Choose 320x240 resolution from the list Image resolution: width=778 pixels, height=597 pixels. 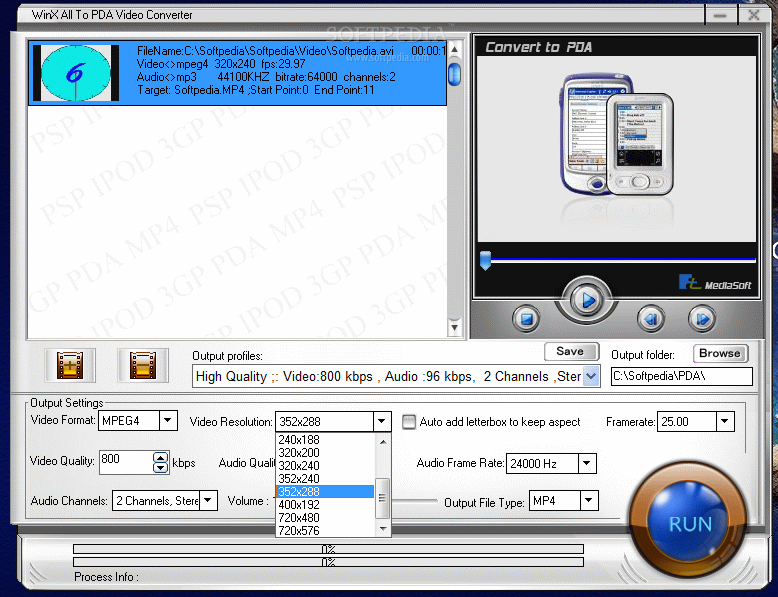325,465
